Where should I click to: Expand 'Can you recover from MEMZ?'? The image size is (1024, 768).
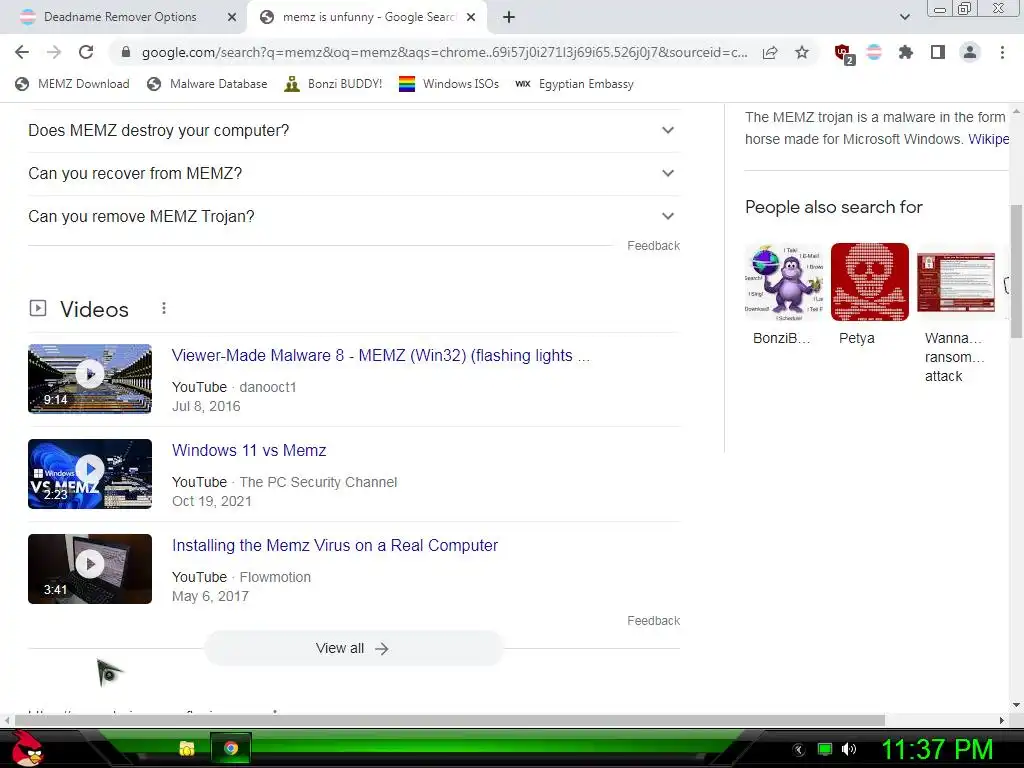[x=354, y=174]
